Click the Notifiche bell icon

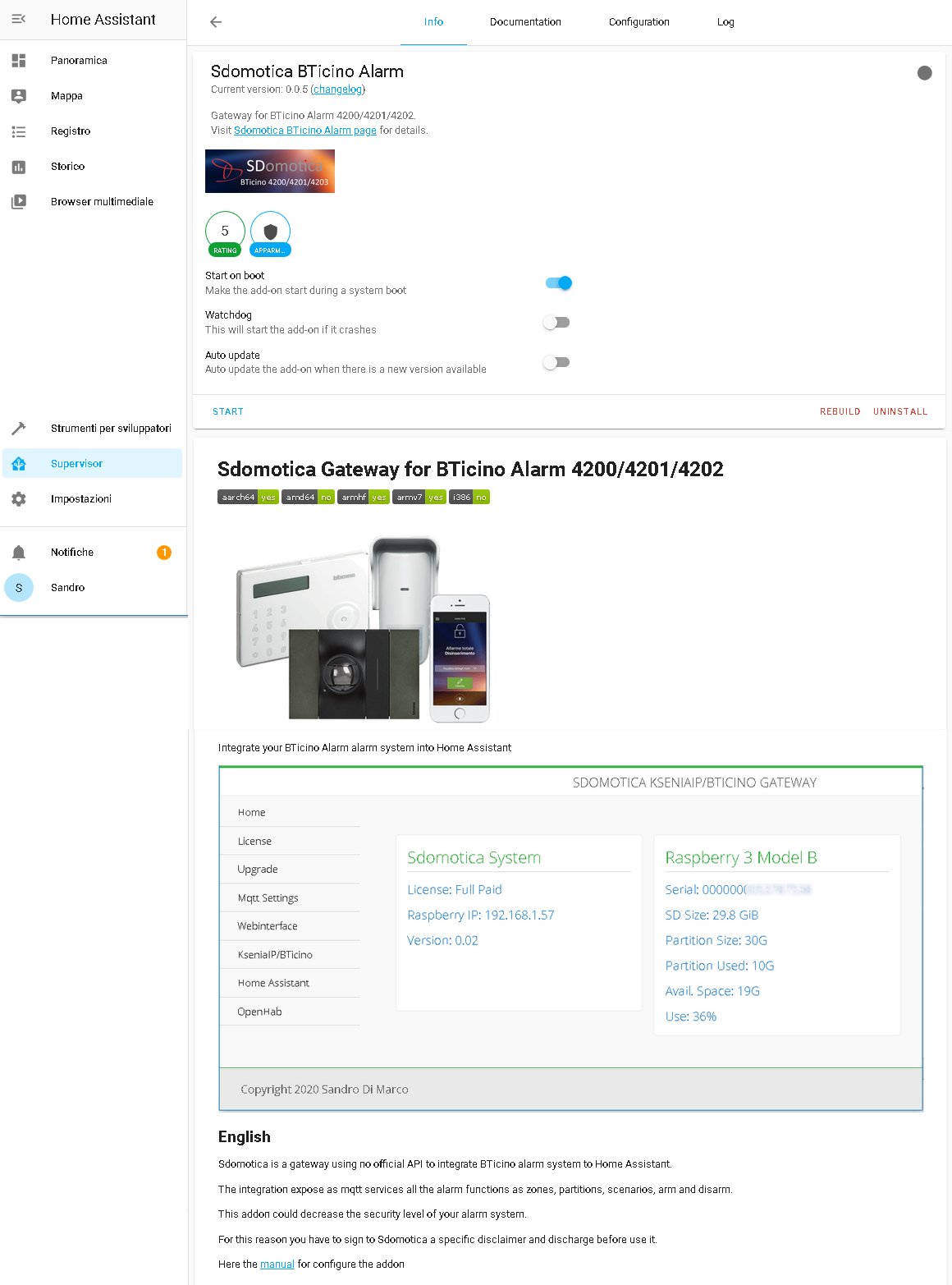coord(19,553)
